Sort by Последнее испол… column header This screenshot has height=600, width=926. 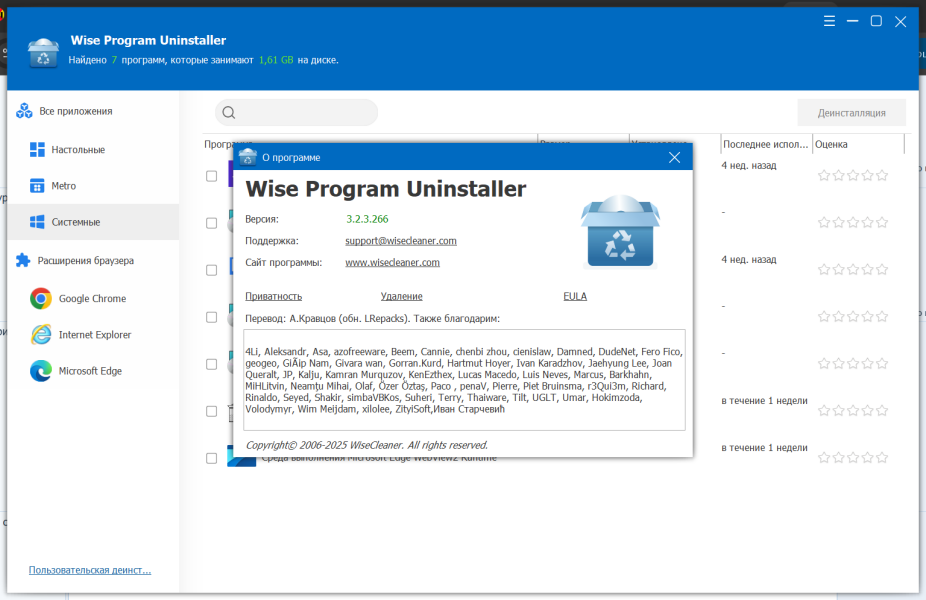[765, 144]
